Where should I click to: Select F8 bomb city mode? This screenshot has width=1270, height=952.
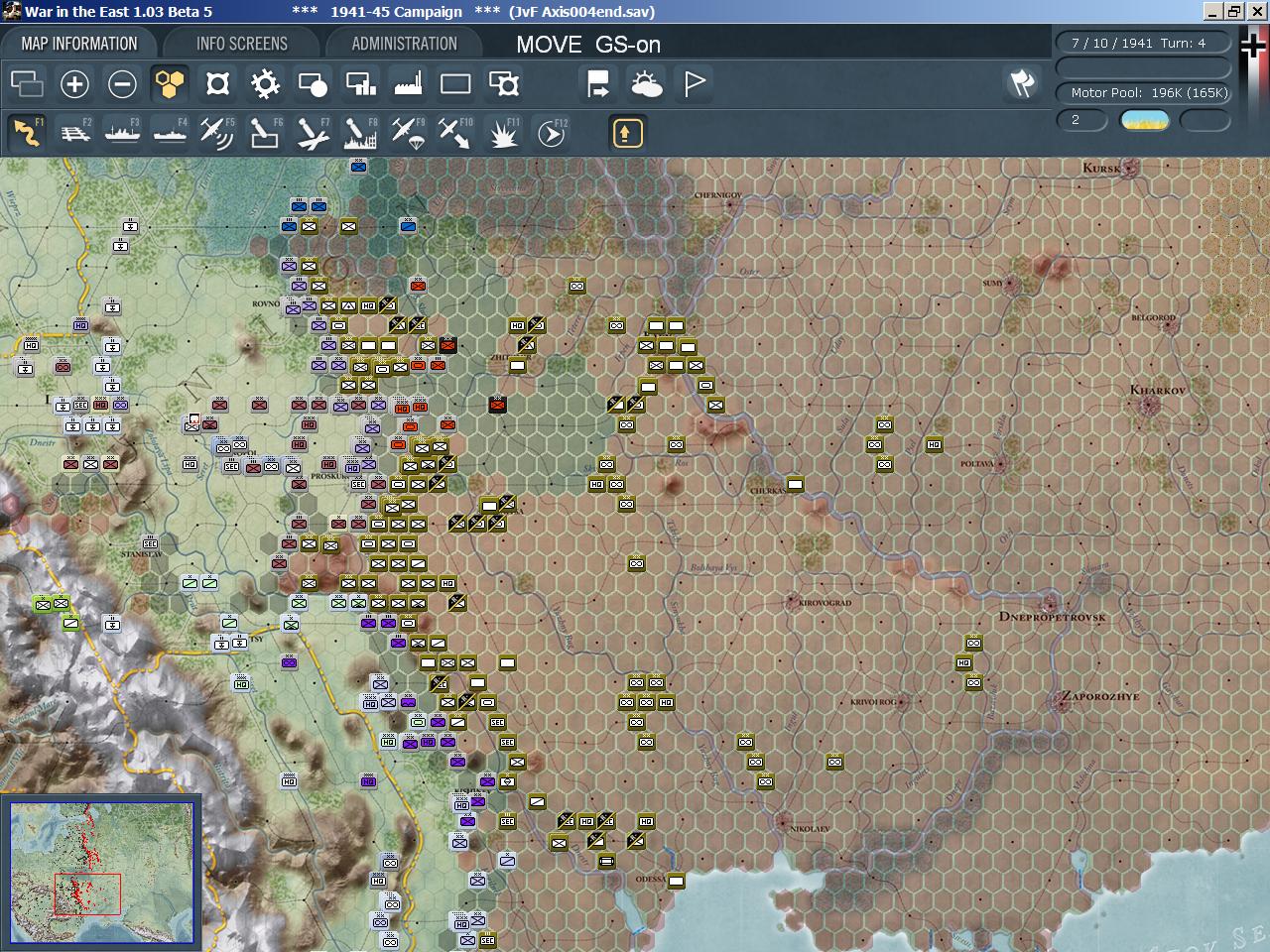click(360, 132)
